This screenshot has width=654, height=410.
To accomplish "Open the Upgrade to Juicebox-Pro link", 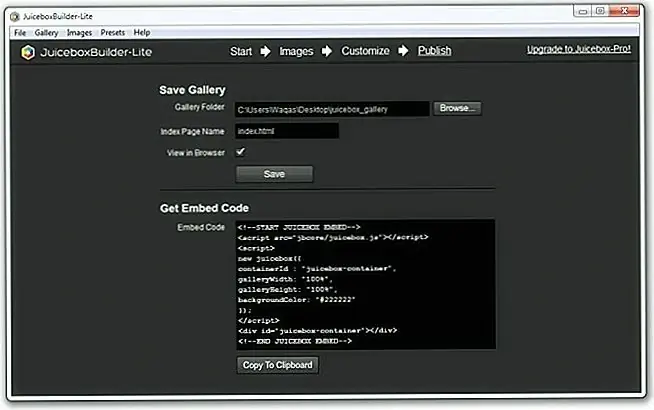I will tap(579, 49).
